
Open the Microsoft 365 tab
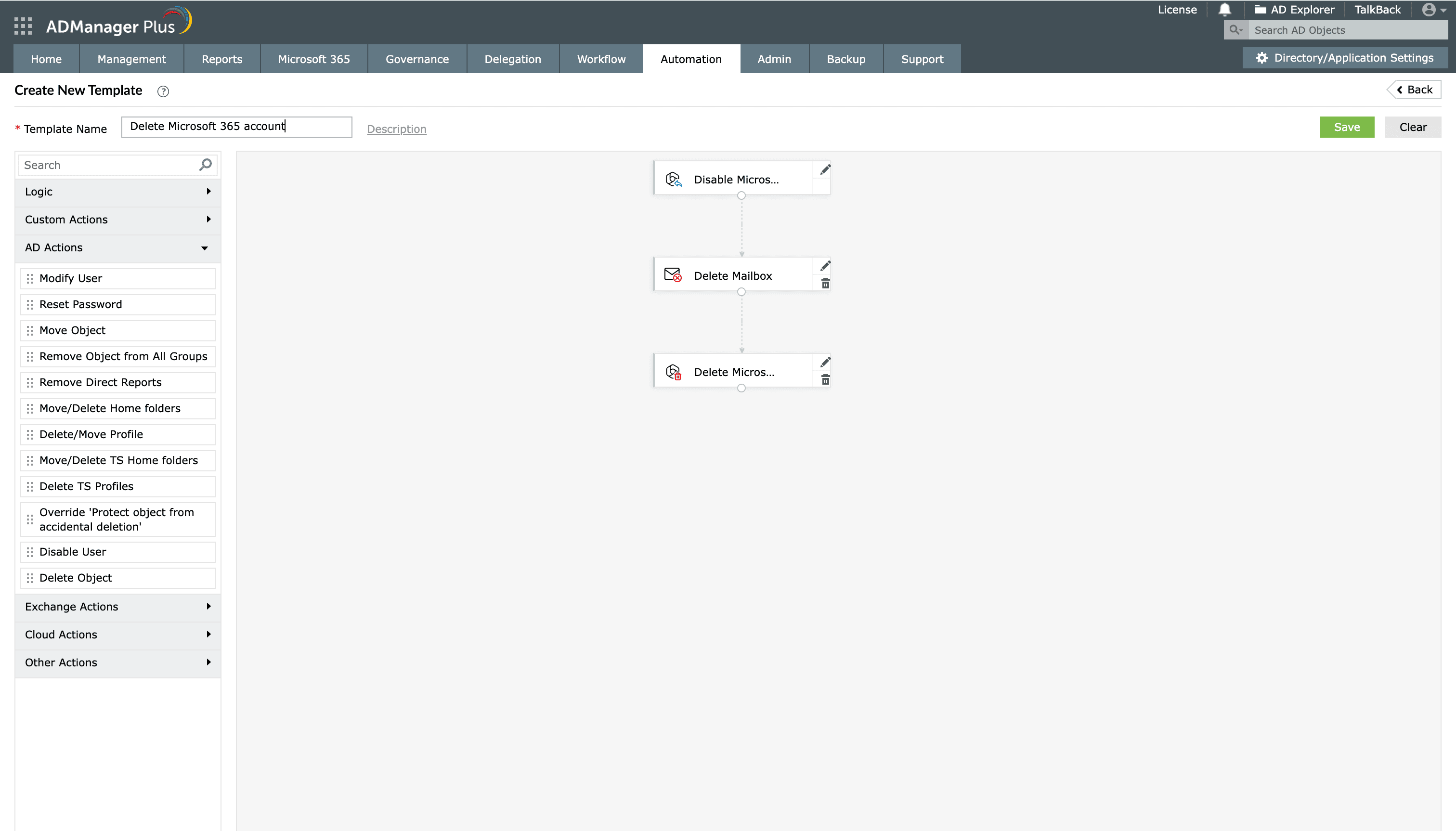coord(313,59)
